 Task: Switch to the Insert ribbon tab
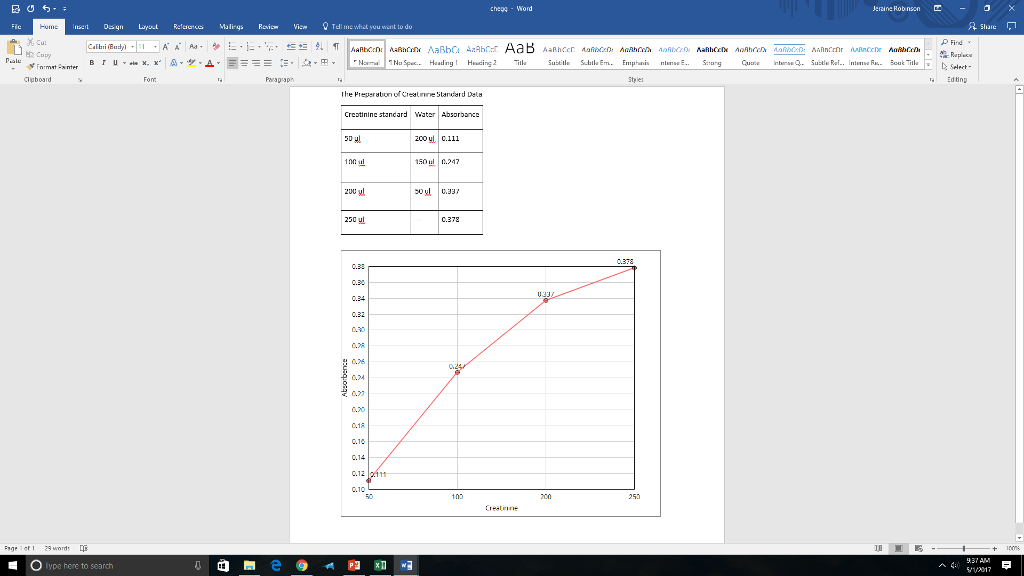[x=83, y=28]
